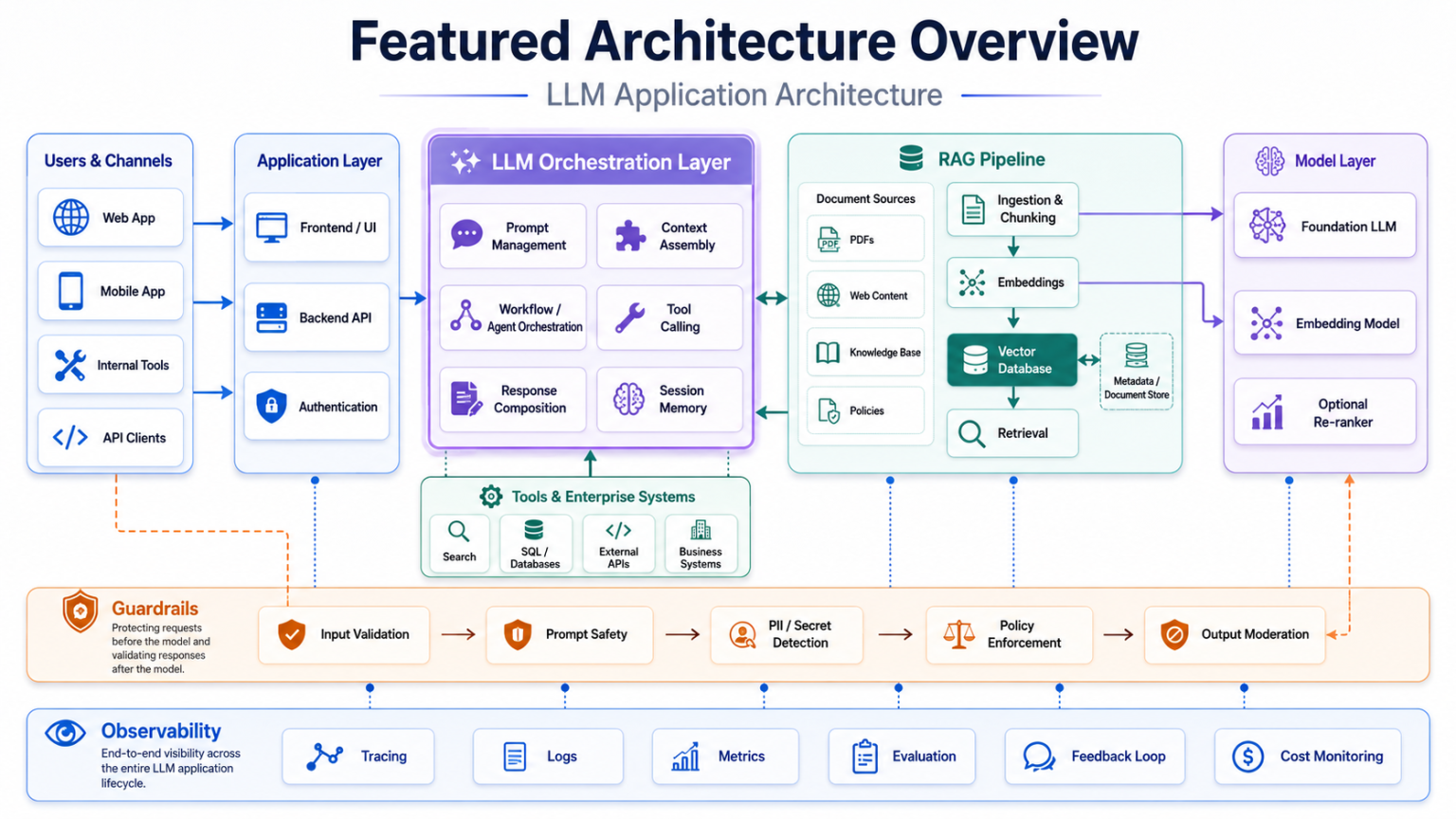Click the LLM Application Architecture subtitle

[x=744, y=95]
